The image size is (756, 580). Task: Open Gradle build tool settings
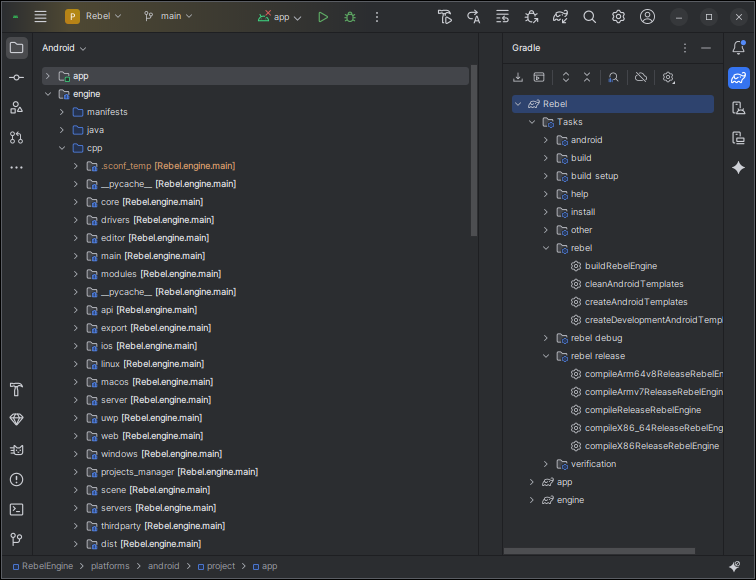pos(668,77)
